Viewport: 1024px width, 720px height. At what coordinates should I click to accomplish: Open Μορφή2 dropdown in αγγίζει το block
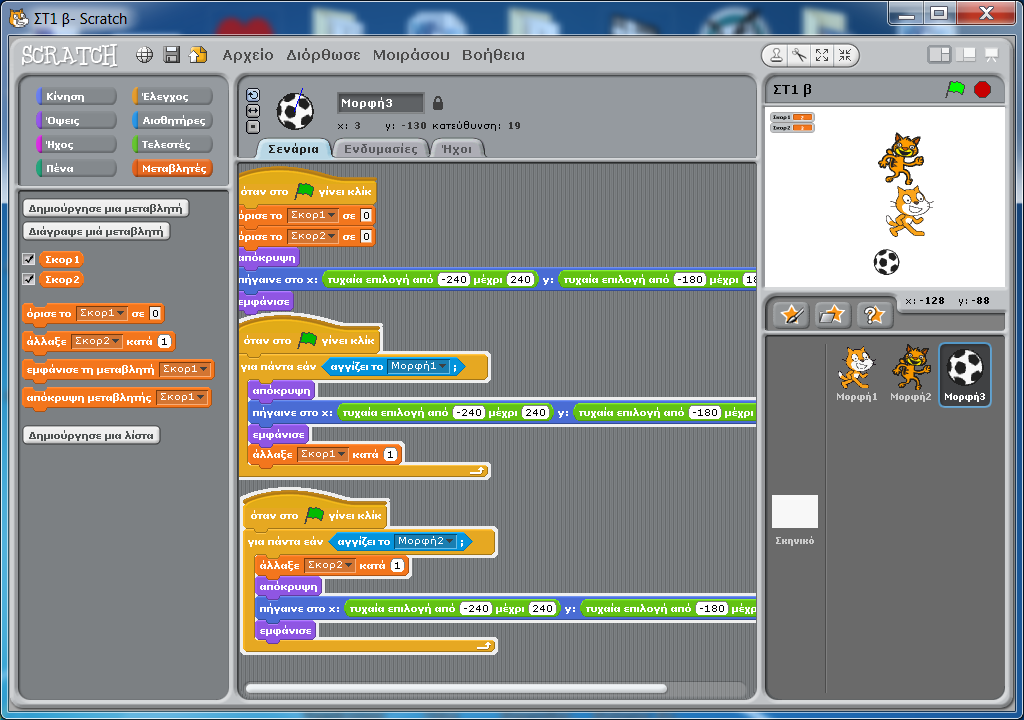click(x=426, y=541)
